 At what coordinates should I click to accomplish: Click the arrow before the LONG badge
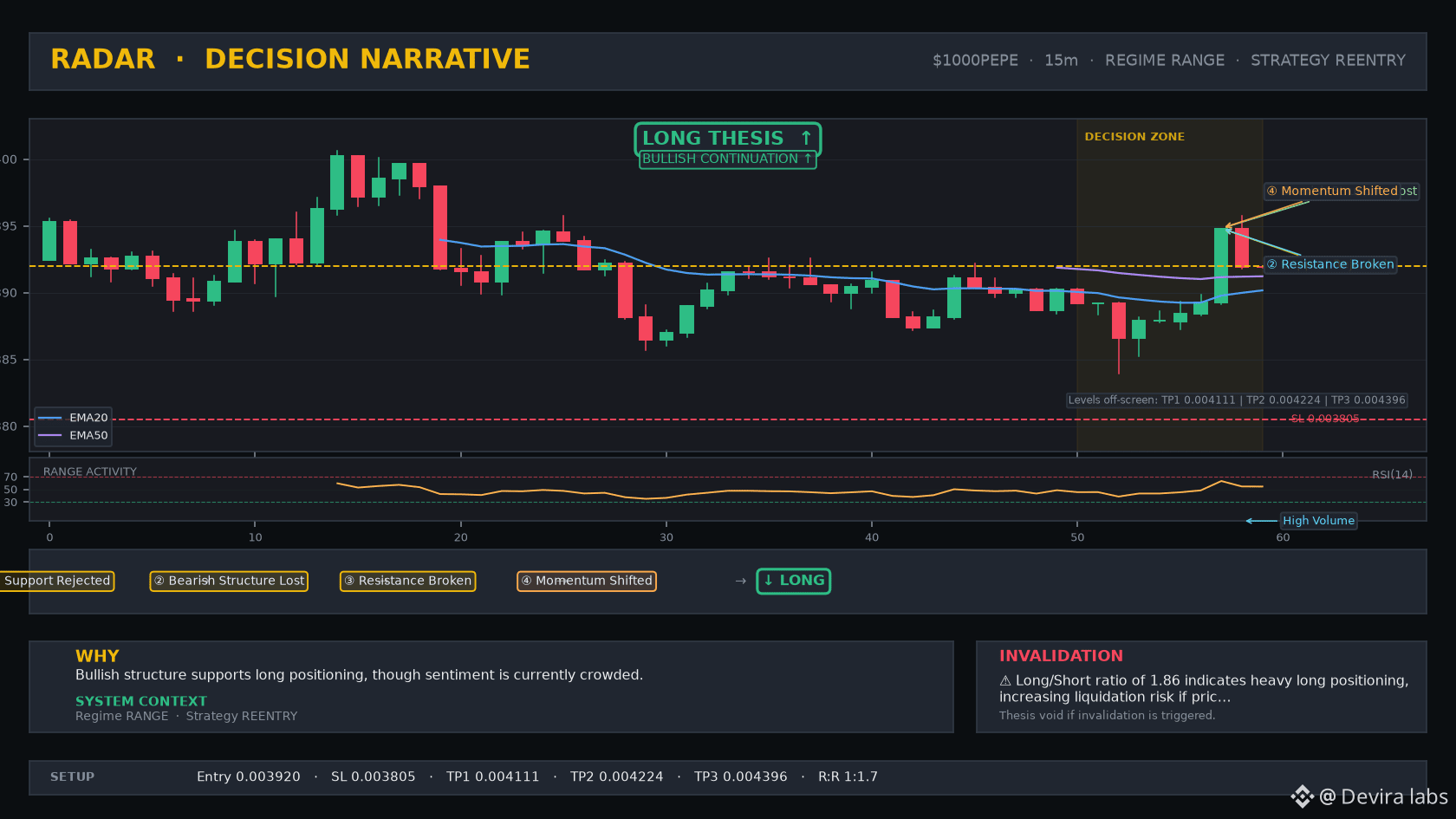click(x=740, y=581)
